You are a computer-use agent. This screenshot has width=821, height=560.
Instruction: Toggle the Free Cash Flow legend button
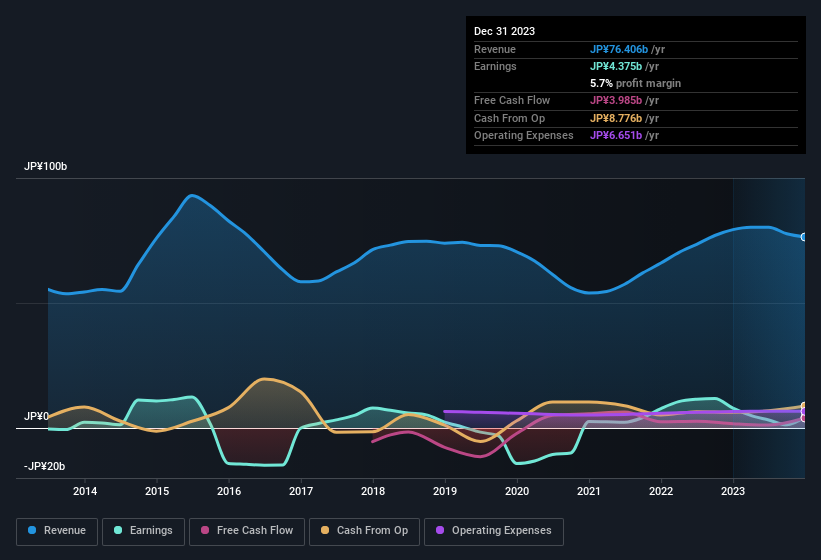tap(247, 531)
